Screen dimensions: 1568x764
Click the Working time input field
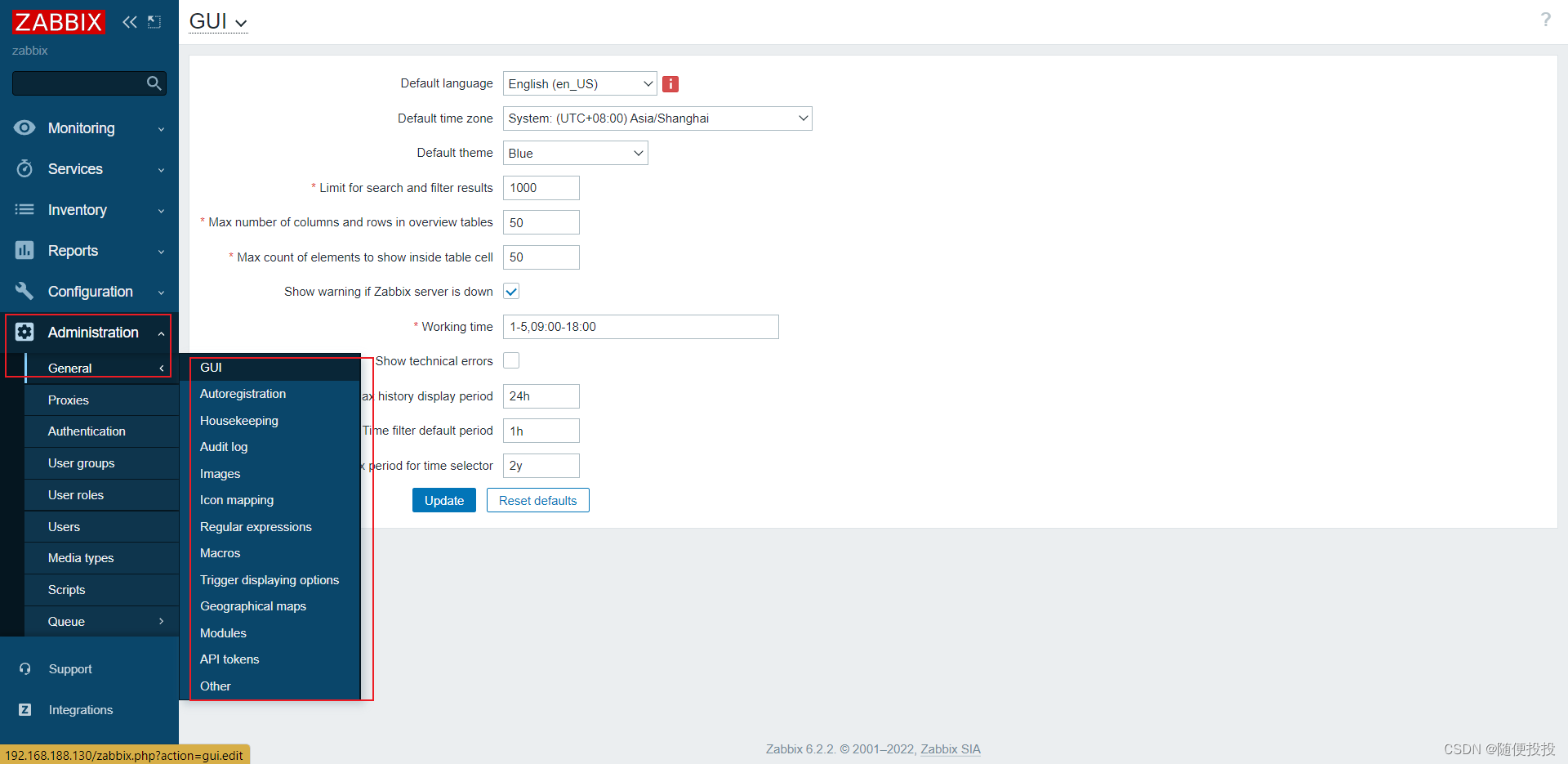[641, 327]
